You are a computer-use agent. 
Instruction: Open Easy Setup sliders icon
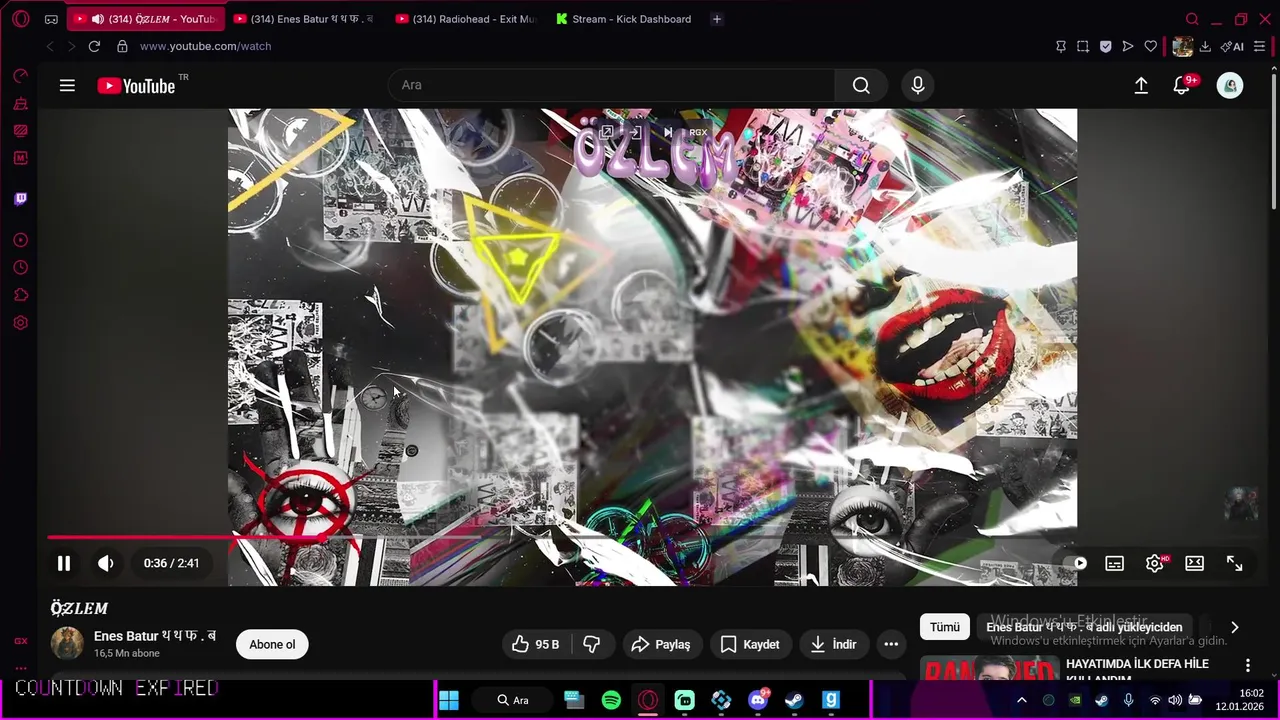coord(1259,46)
